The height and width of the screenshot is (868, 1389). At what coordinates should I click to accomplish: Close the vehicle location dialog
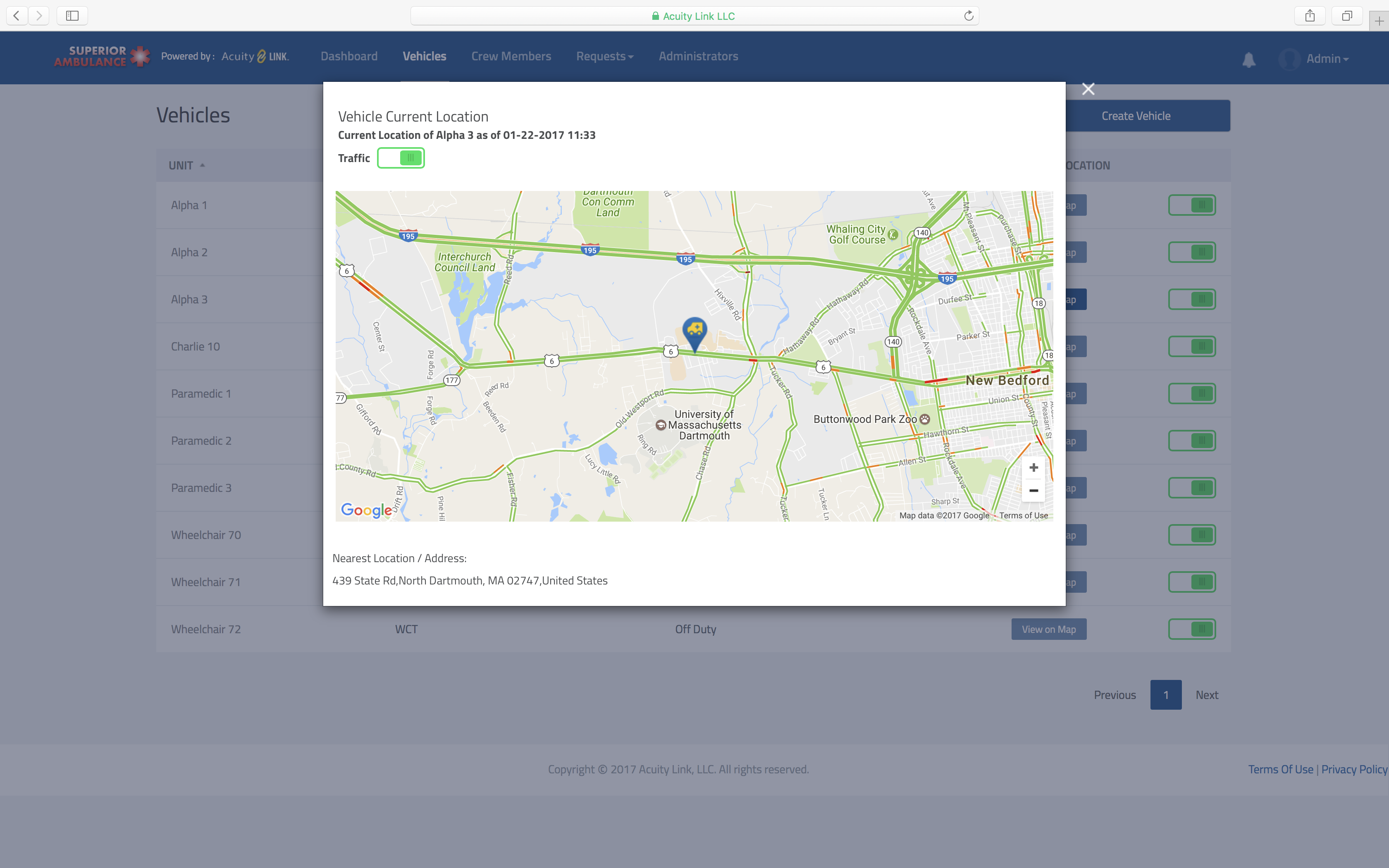(x=1088, y=89)
